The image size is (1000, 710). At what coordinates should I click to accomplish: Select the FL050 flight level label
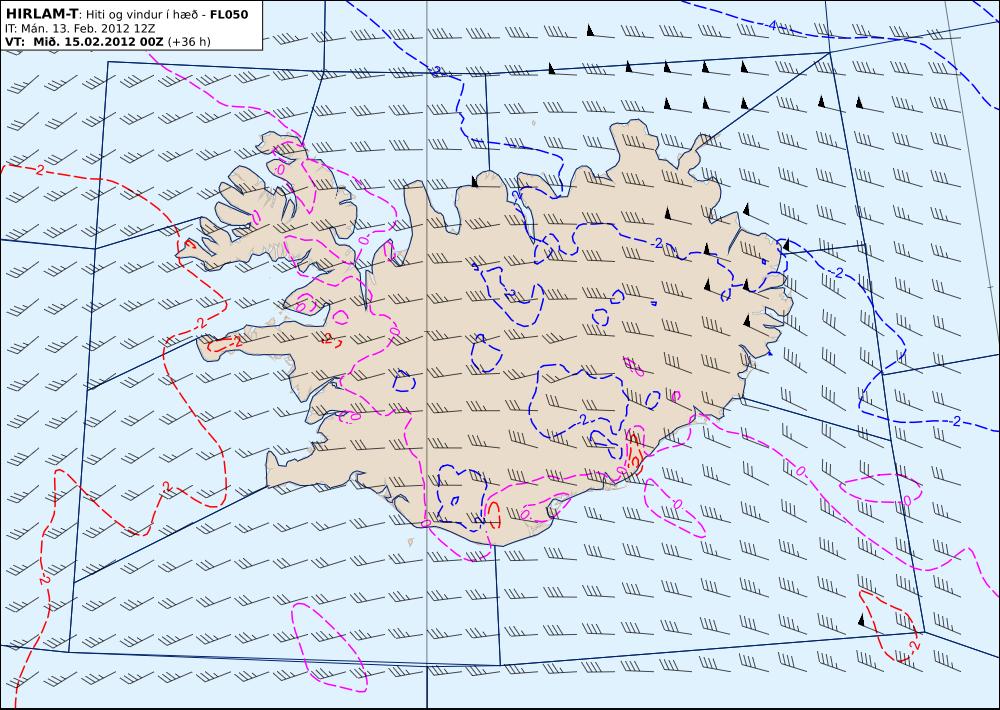coord(228,13)
